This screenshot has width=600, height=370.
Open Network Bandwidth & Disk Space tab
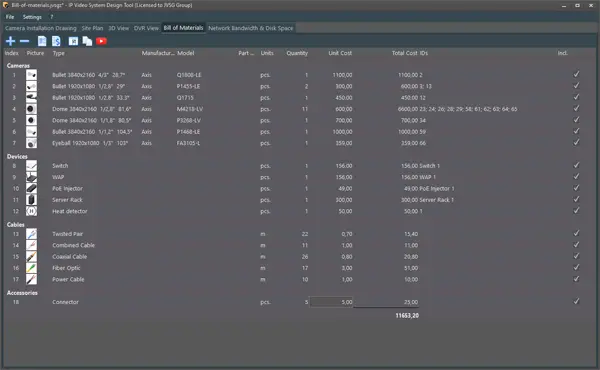(251, 28)
